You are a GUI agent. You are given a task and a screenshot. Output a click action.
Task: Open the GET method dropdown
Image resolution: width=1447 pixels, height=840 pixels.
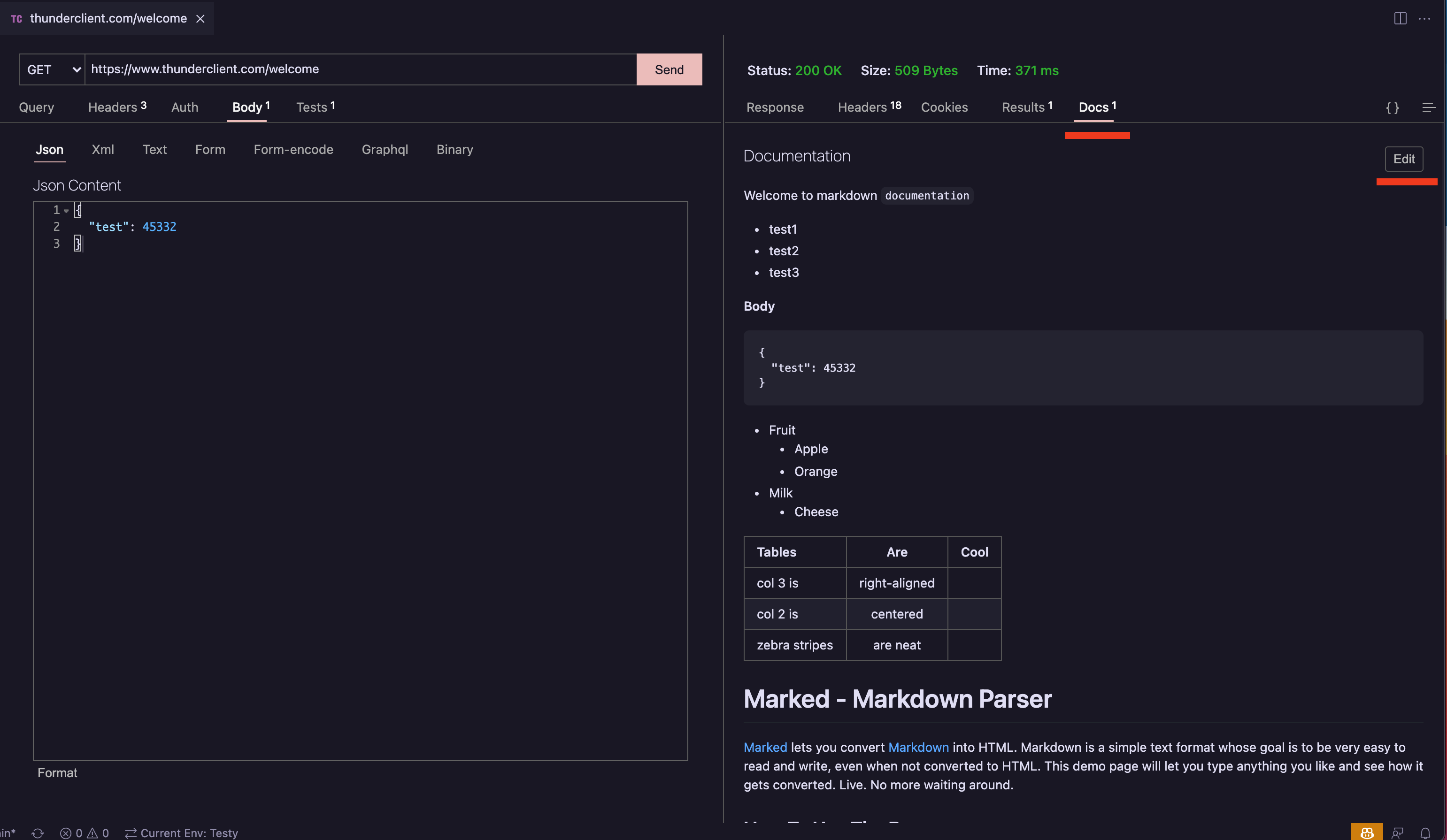[52, 69]
